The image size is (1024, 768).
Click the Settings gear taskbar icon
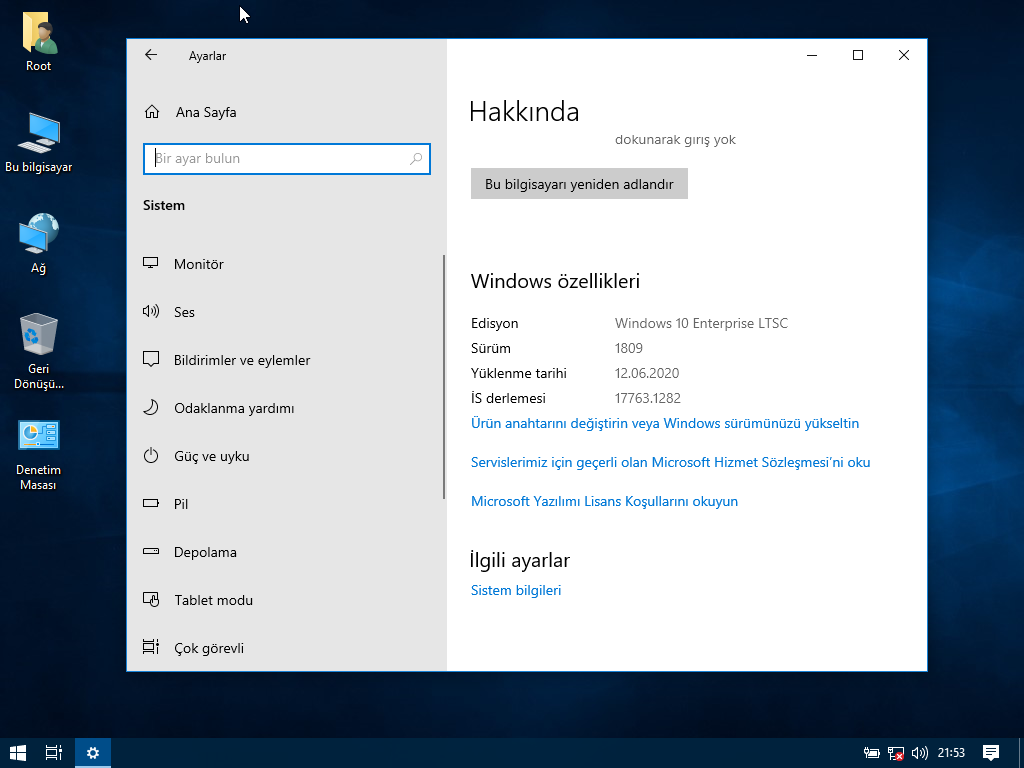pos(93,753)
